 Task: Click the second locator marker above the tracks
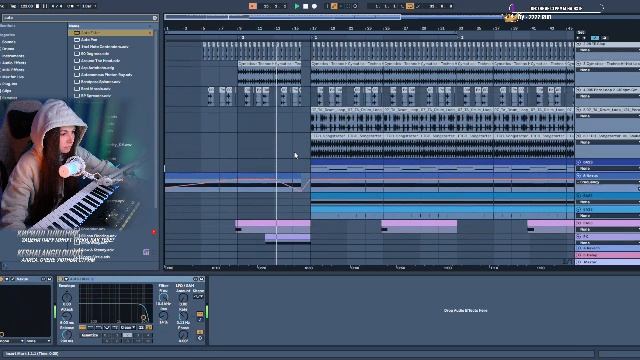coord(315,38)
